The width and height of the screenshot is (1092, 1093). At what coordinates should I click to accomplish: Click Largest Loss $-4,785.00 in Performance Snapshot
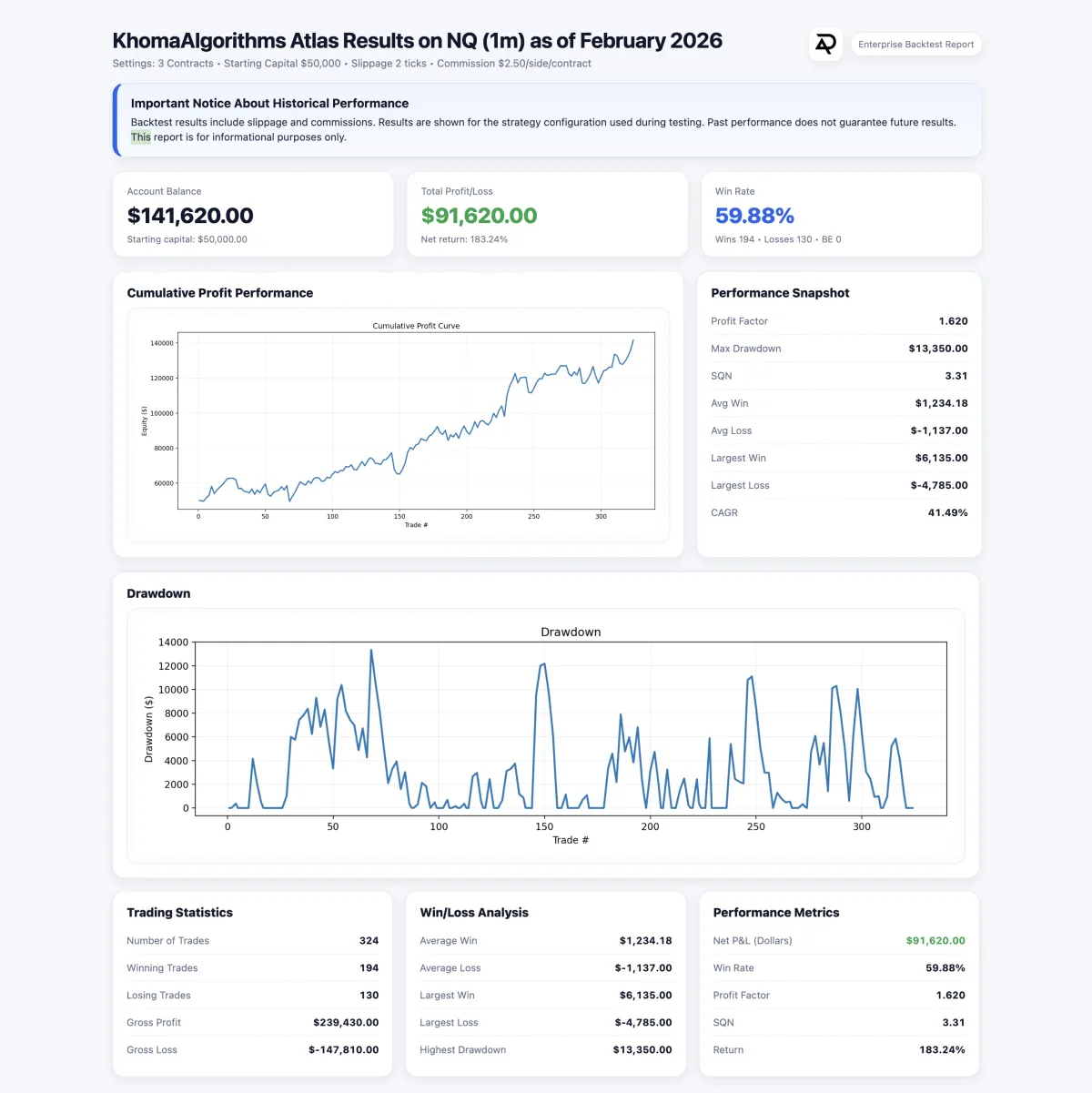point(839,485)
